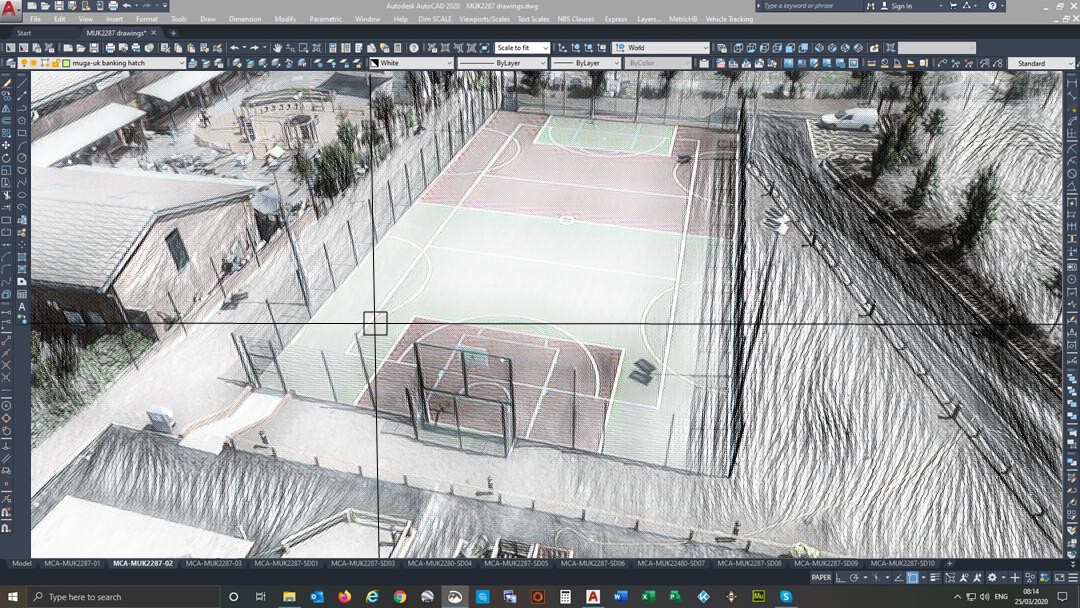Image resolution: width=1080 pixels, height=608 pixels.
Task: Toggle PAPER space button in status bar
Action: (x=821, y=578)
